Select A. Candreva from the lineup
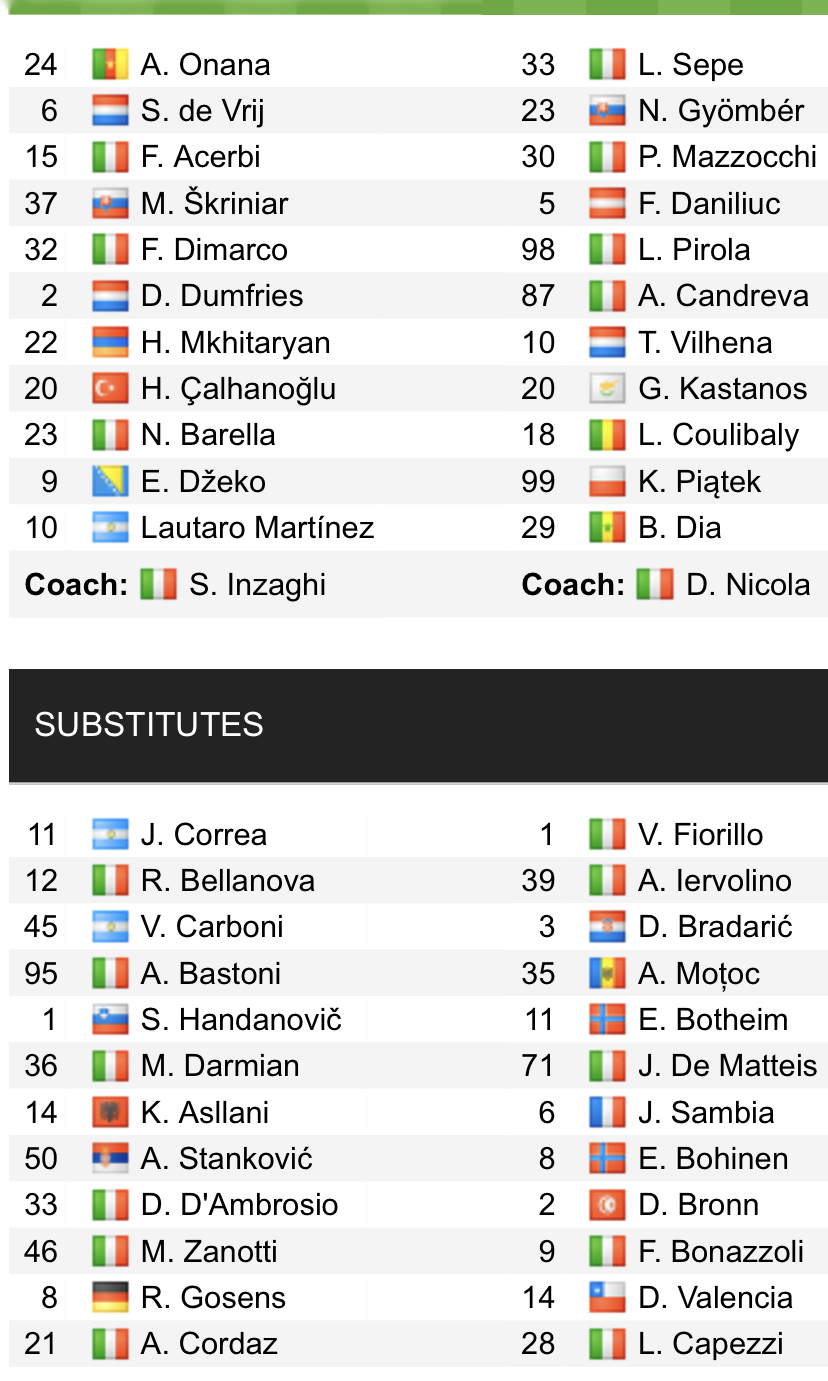This screenshot has height=1381, width=828. tap(723, 296)
